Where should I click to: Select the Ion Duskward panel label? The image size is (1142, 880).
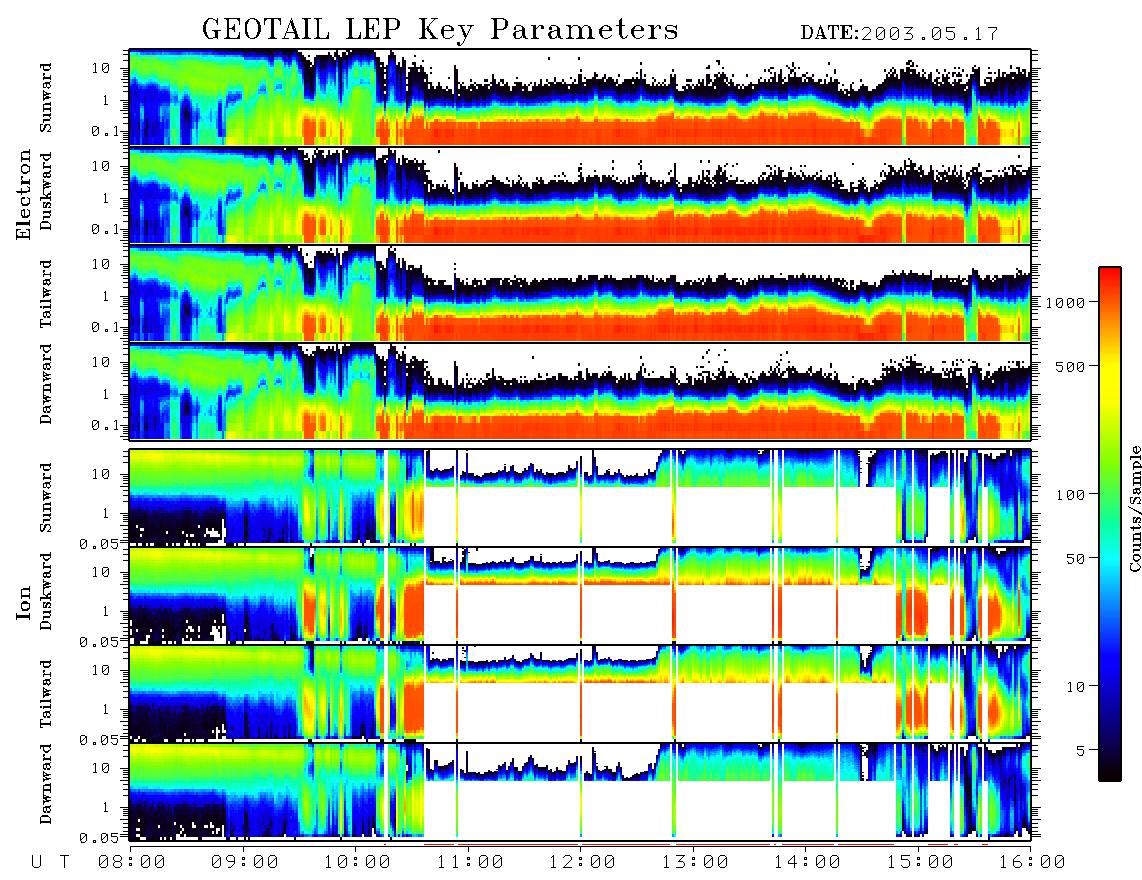(x=46, y=591)
